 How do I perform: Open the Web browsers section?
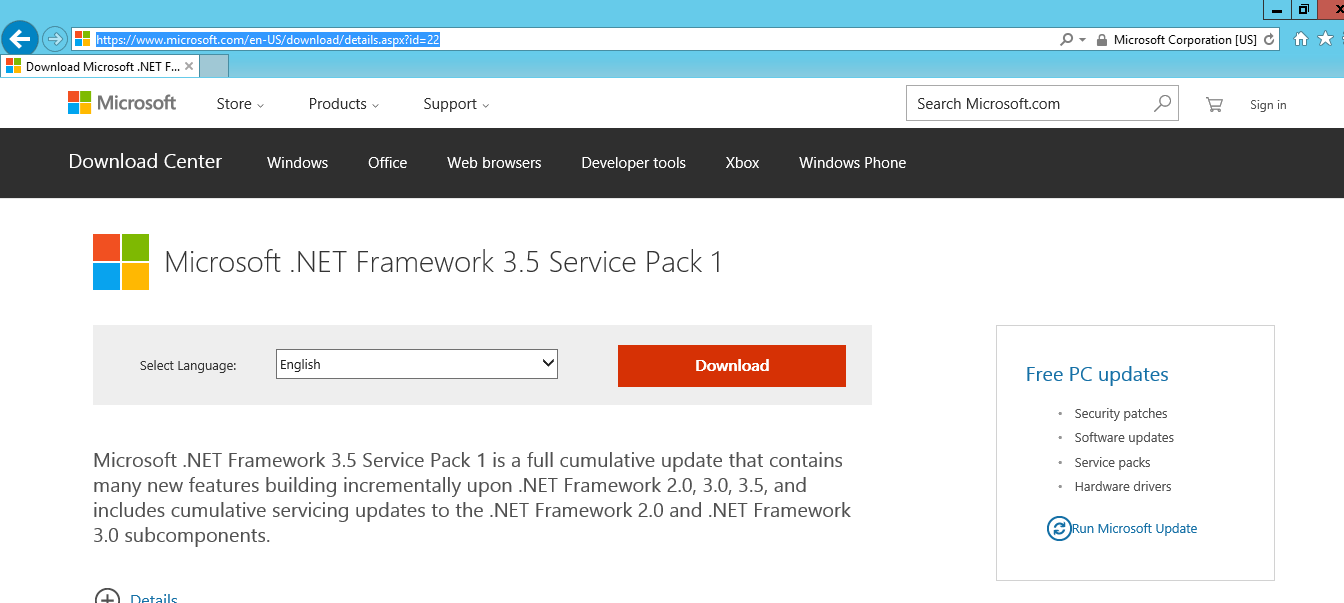click(494, 163)
